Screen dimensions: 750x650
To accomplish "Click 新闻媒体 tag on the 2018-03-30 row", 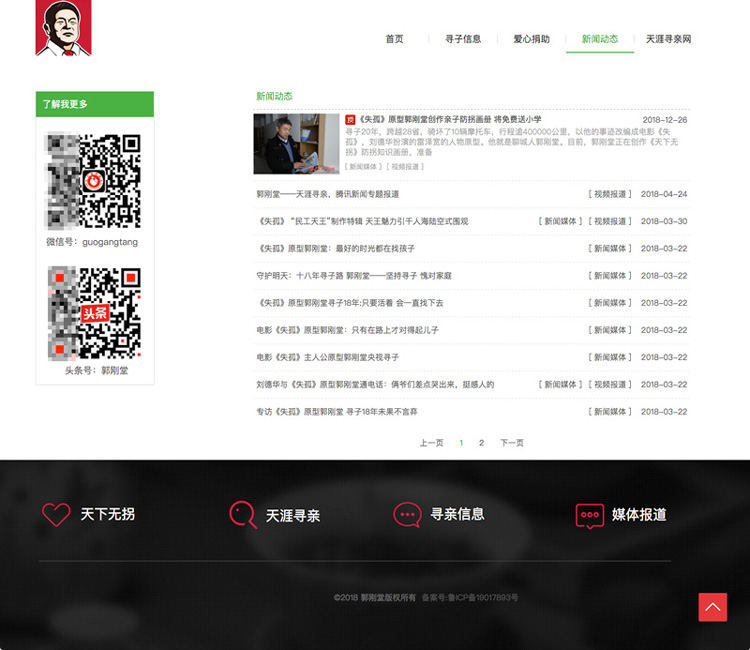I will pyautogui.click(x=560, y=221).
